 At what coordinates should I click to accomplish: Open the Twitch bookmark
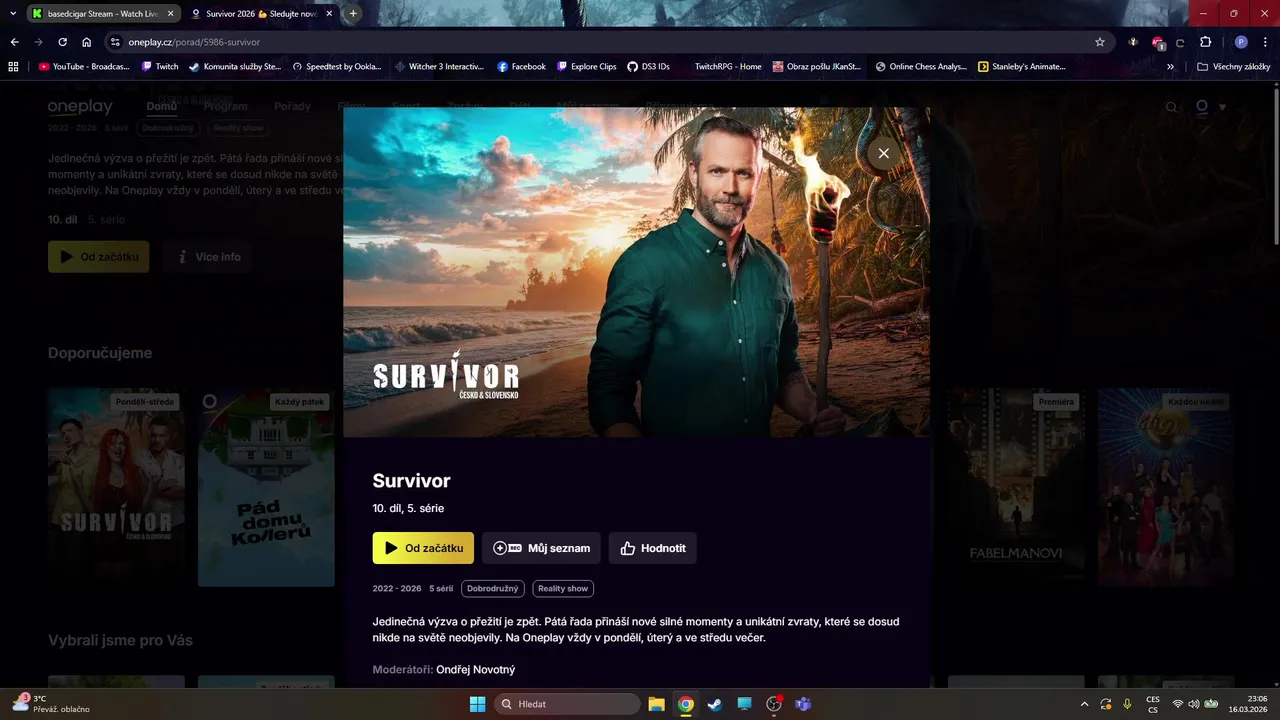pyautogui.click(x=160, y=67)
